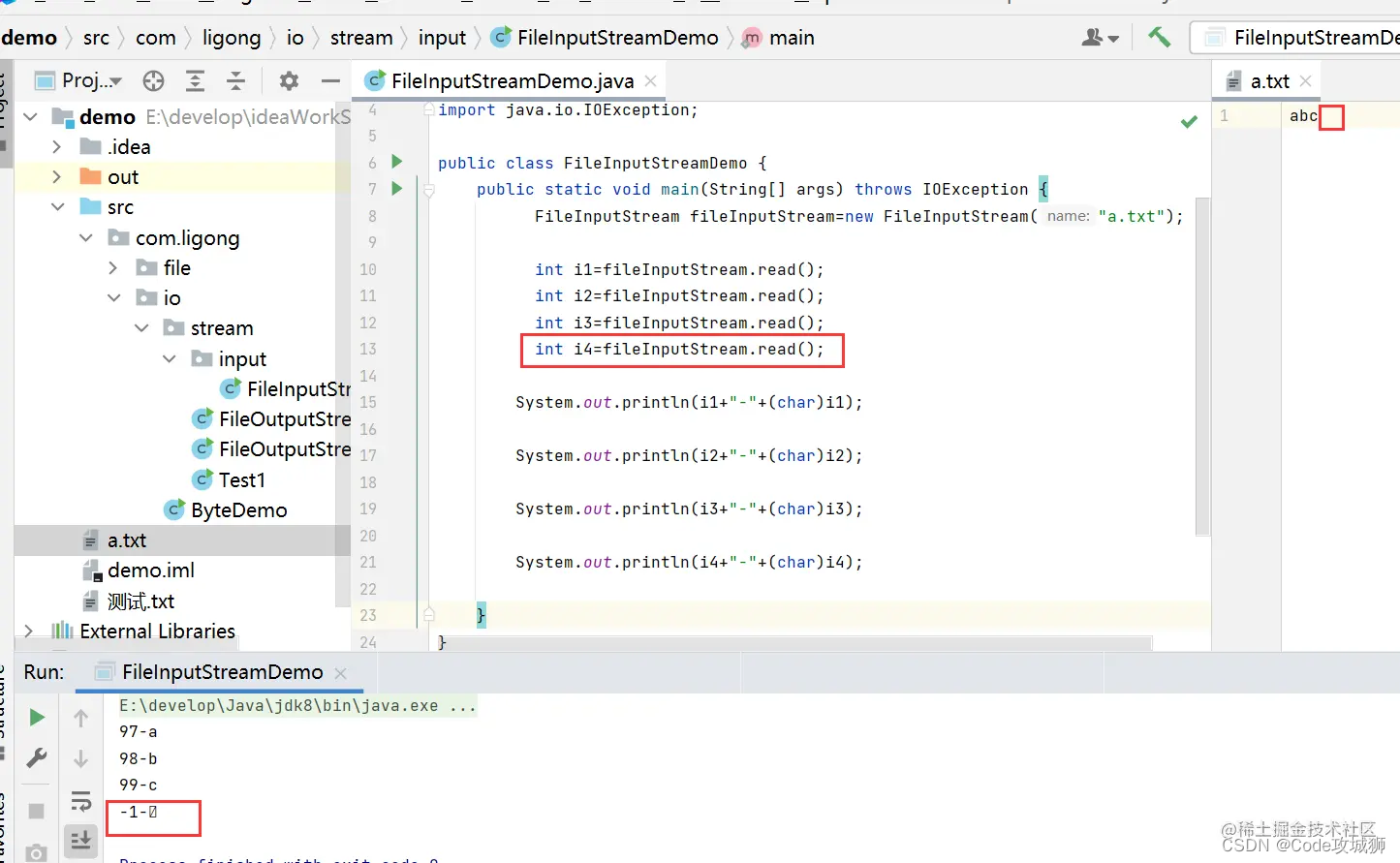Image resolution: width=1400 pixels, height=863 pixels.
Task: Expand the External Libraries node
Action: click(x=28, y=632)
